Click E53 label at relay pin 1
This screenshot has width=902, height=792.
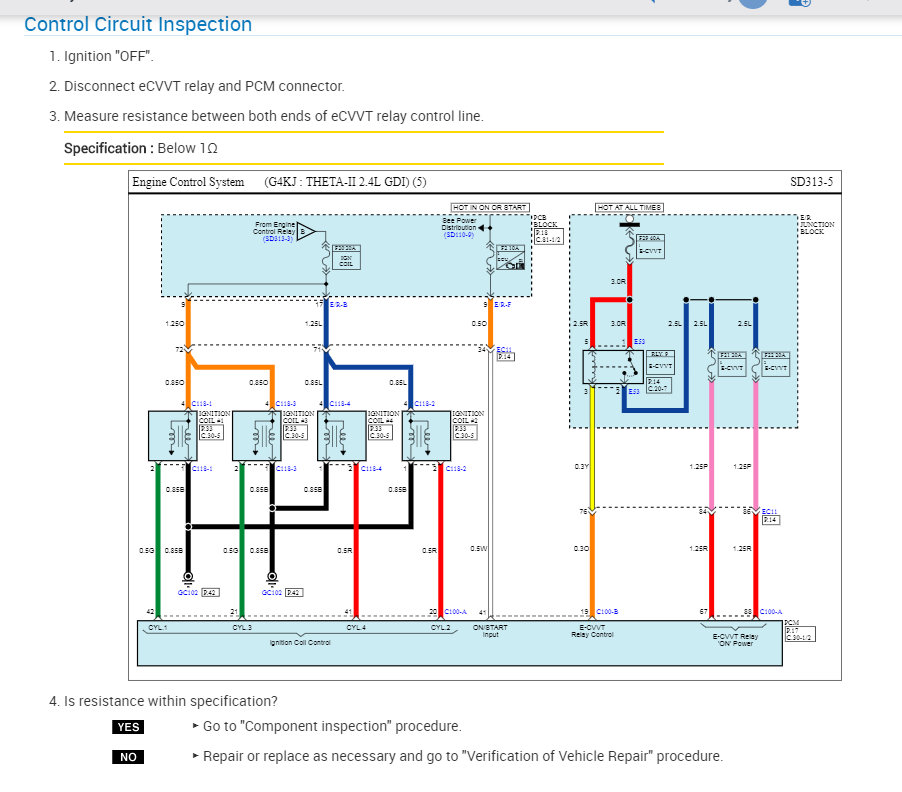(639, 342)
